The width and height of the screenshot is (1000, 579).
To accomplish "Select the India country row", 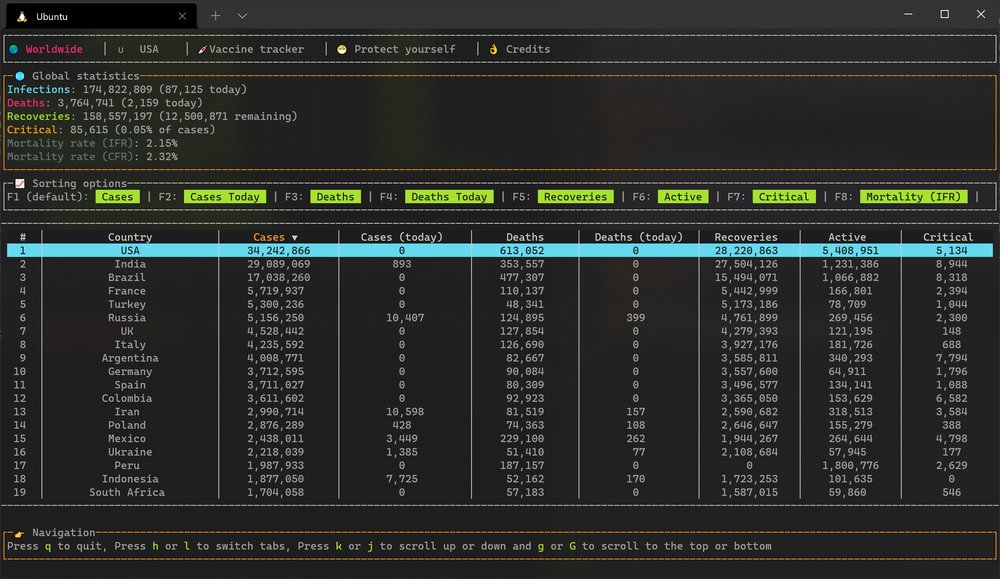I will click(x=499, y=264).
